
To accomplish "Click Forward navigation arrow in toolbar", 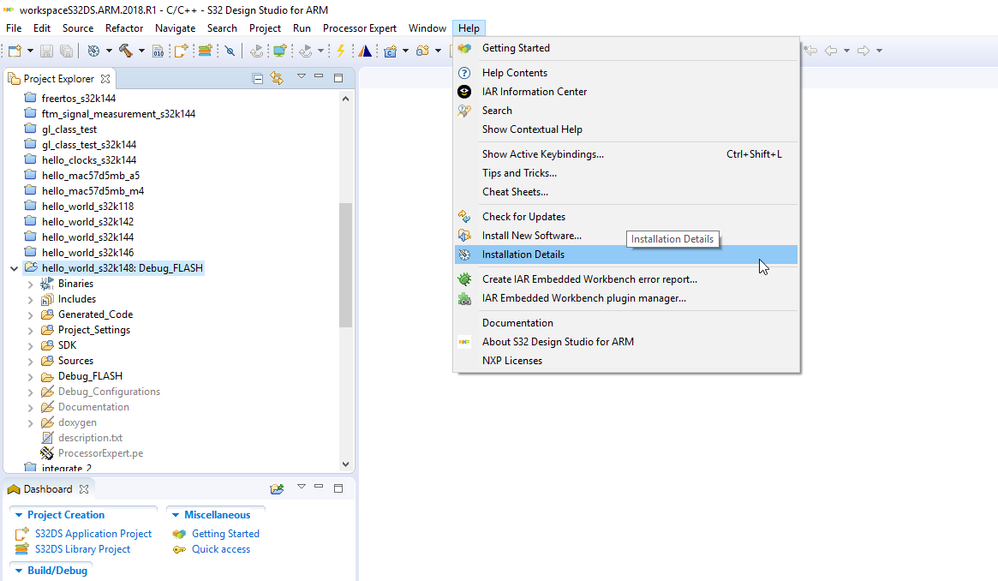I will [x=863, y=51].
